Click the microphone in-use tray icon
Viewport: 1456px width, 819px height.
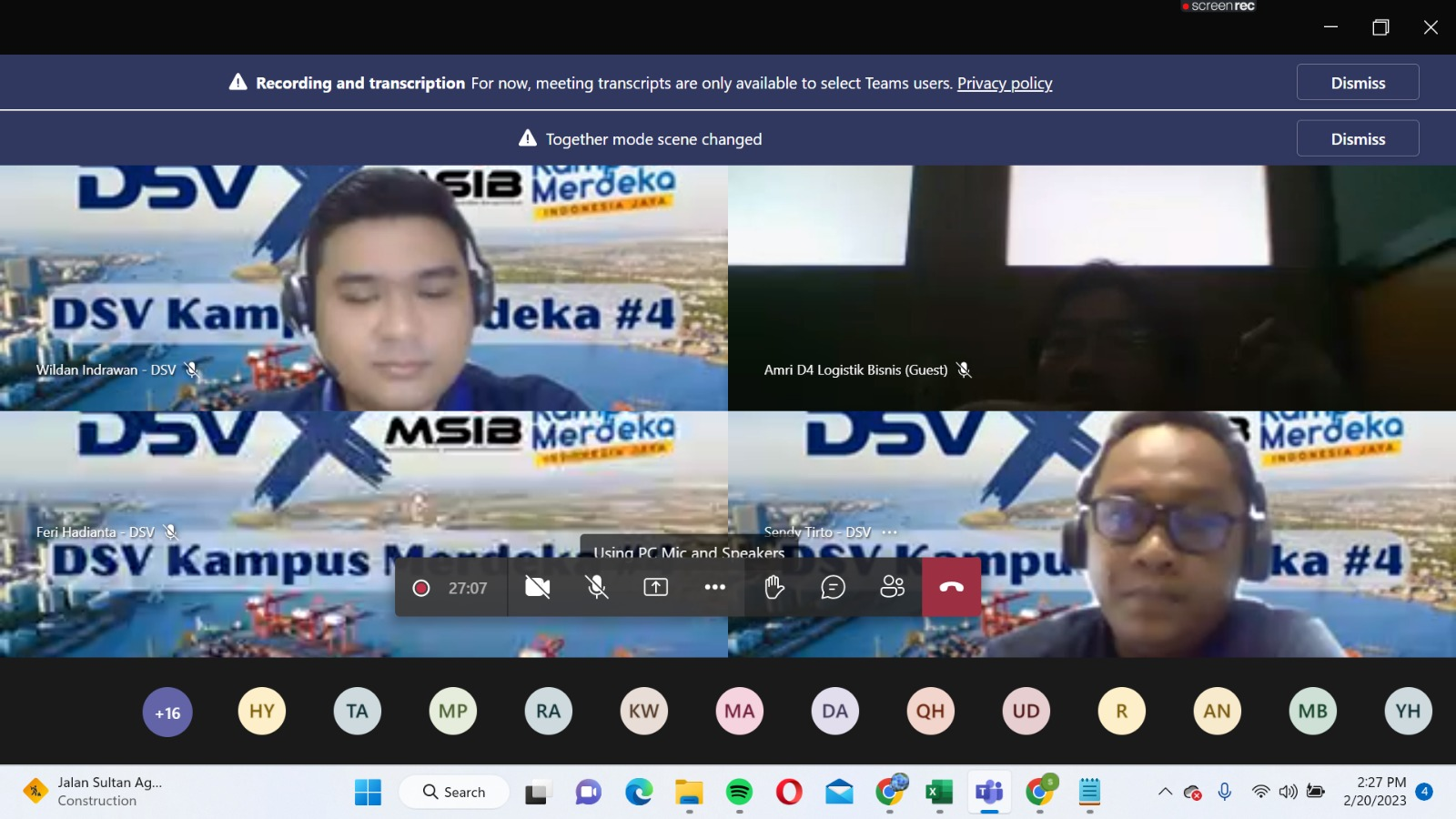pyautogui.click(x=1225, y=792)
